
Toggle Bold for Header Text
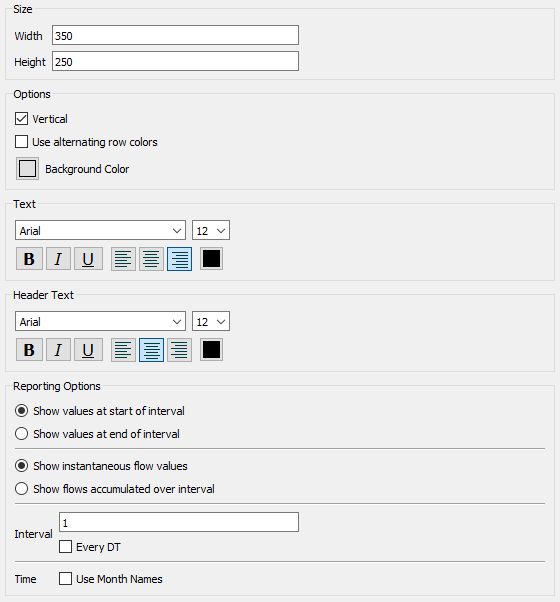point(29,350)
